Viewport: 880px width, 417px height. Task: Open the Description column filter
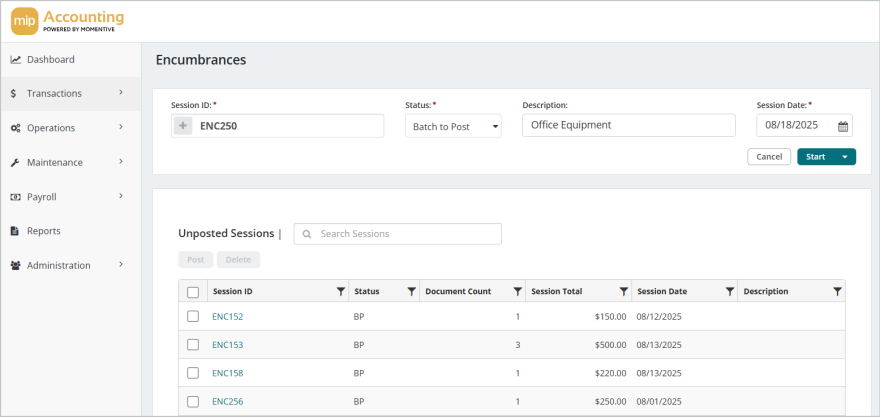coord(836,292)
